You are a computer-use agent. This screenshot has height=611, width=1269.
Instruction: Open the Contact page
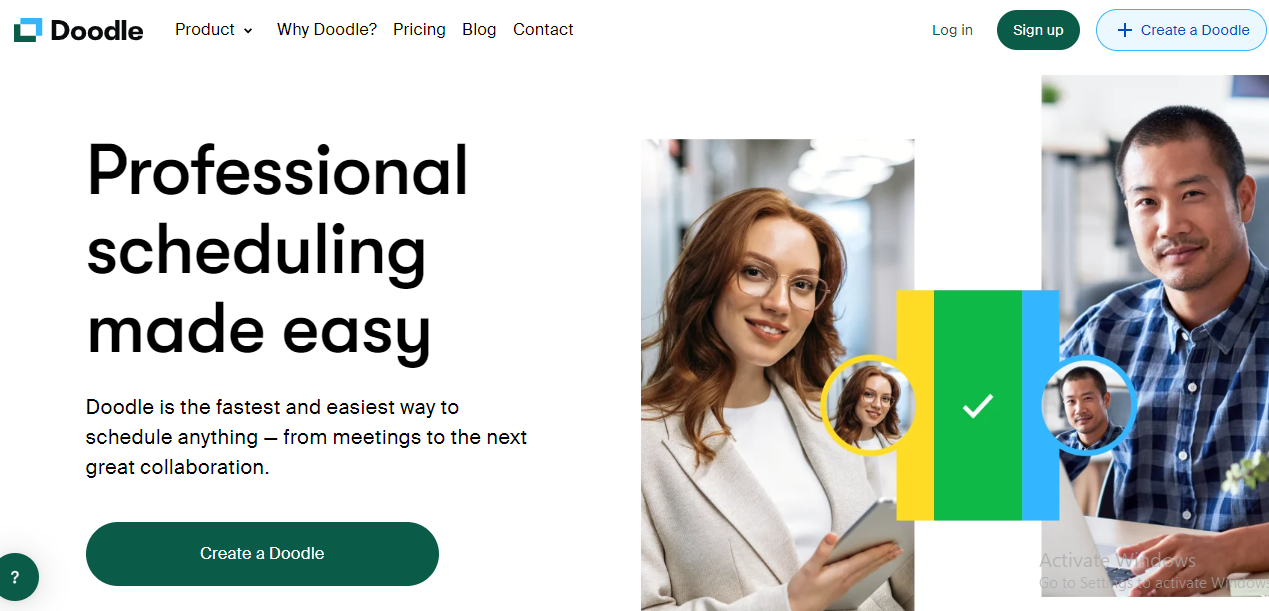point(543,30)
